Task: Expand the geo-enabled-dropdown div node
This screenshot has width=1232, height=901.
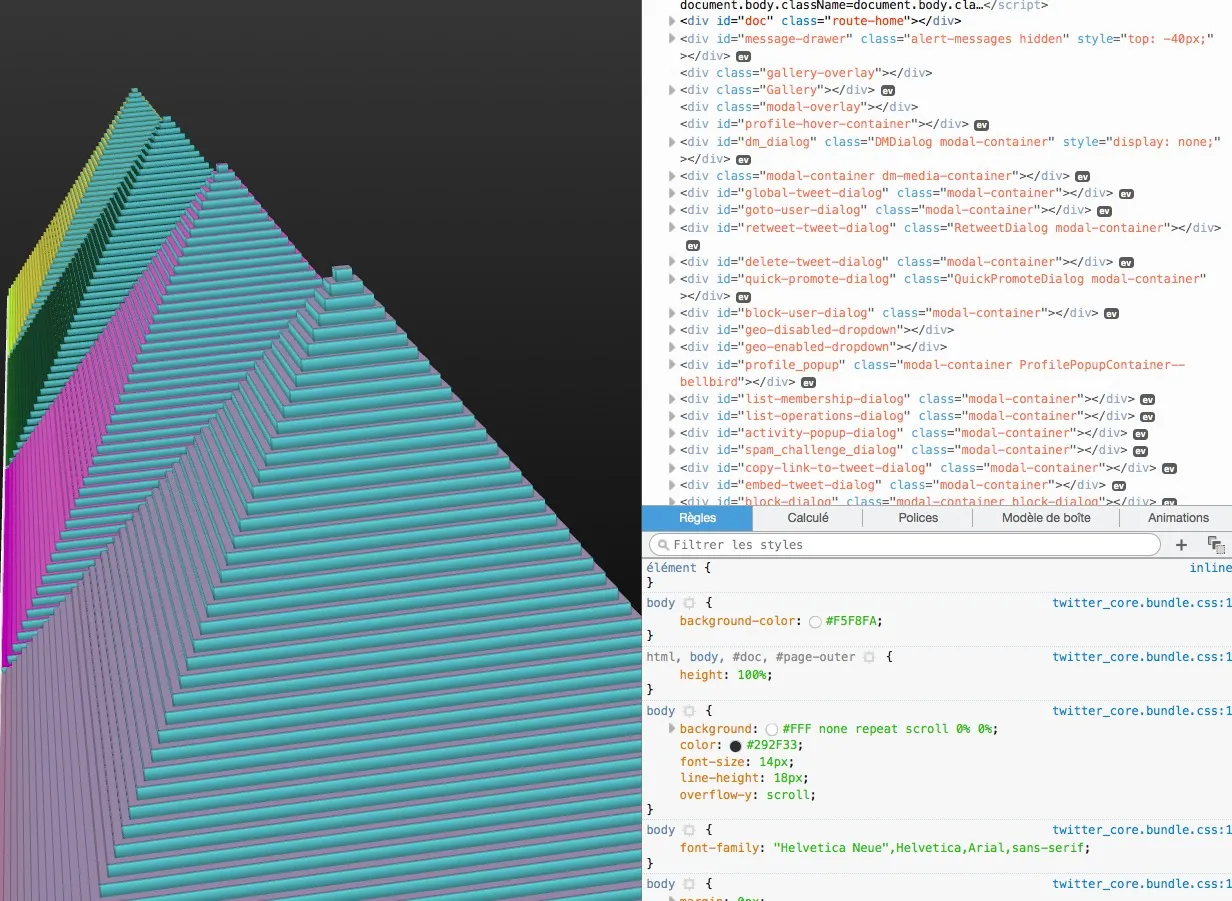Action: 673,347
